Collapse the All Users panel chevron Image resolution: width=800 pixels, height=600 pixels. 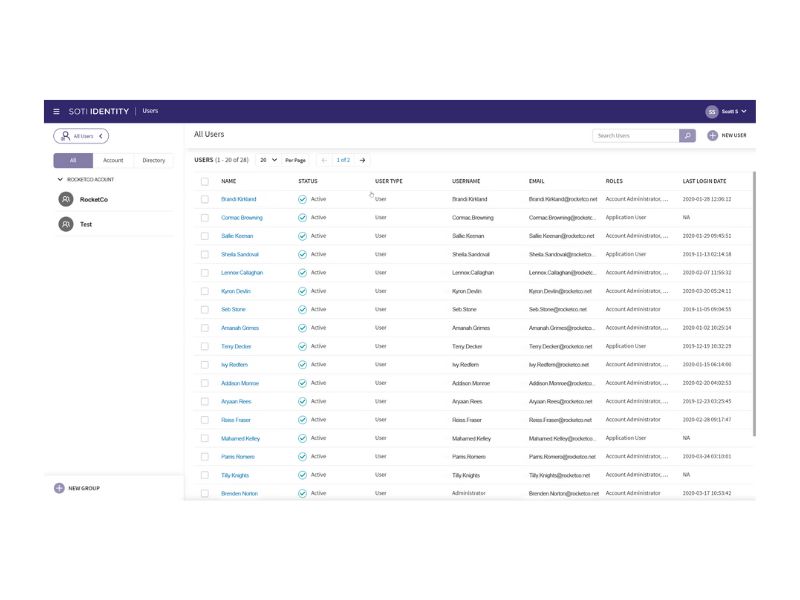101,136
